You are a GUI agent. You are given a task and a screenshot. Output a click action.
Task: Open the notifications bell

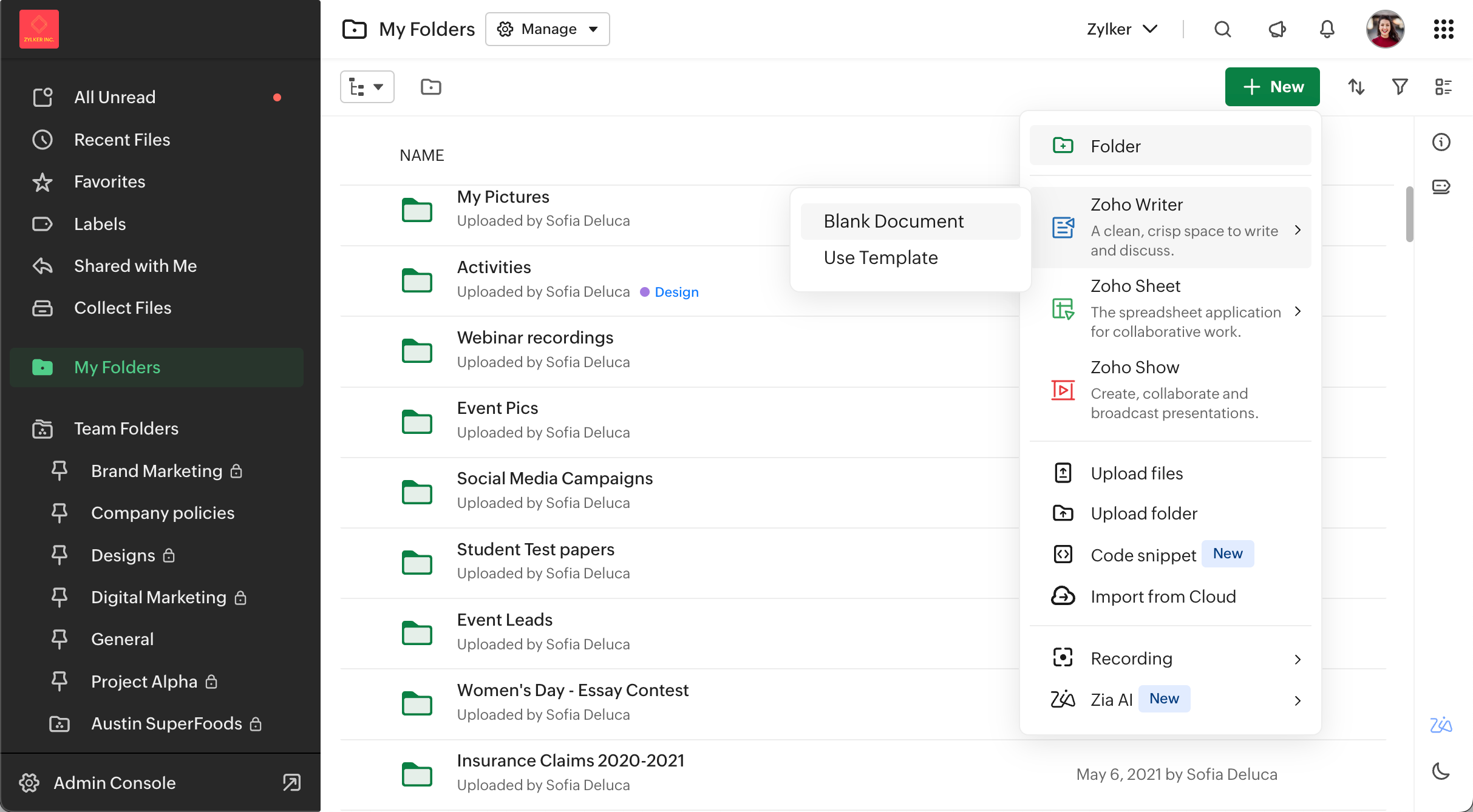pos(1327,29)
